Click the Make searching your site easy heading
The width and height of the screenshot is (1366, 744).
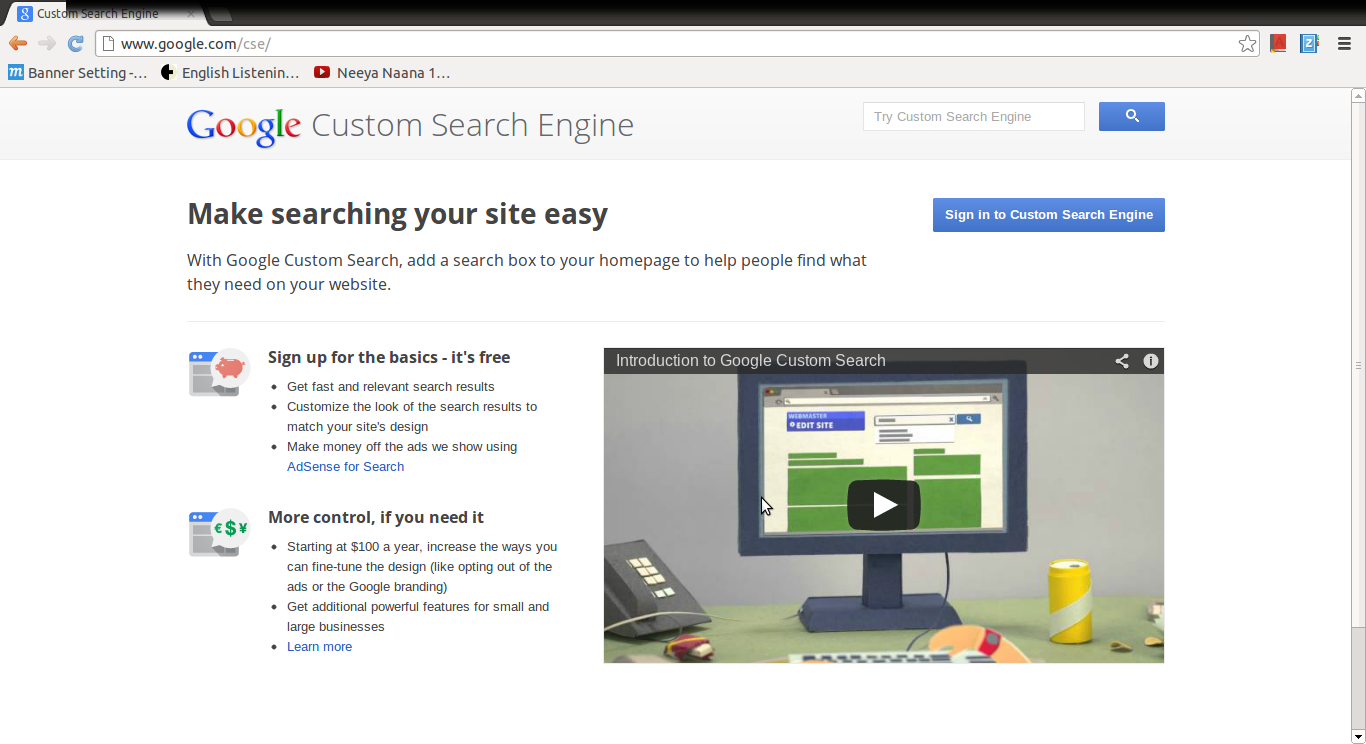click(x=397, y=214)
